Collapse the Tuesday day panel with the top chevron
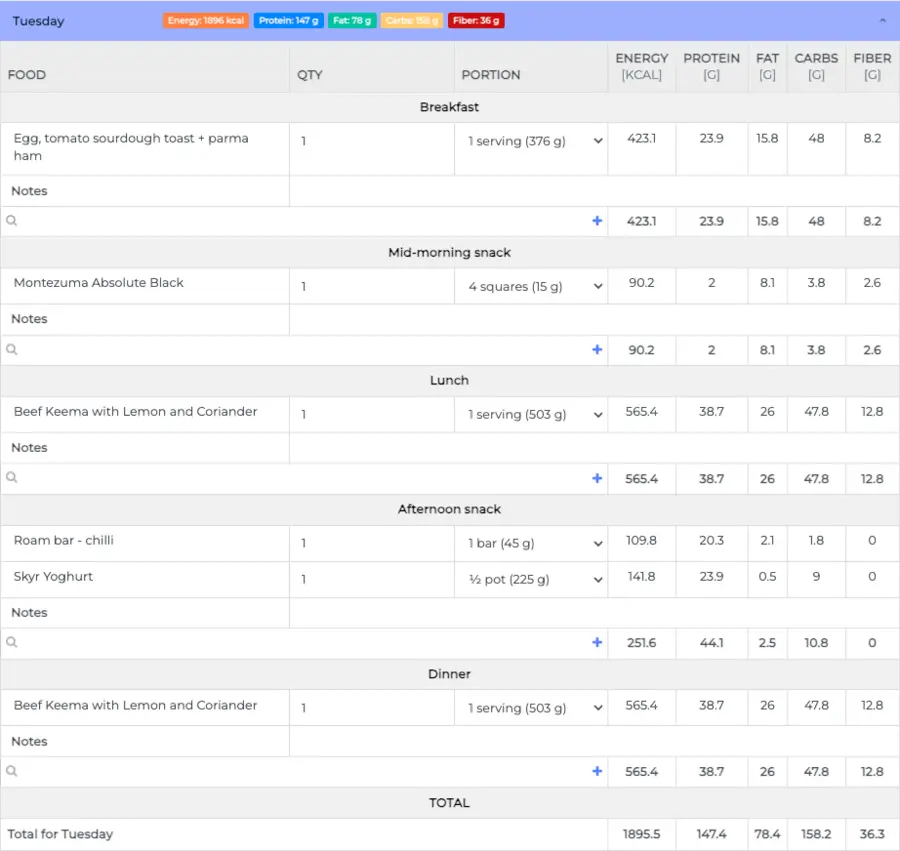The height and width of the screenshot is (851, 900). pyautogui.click(x=884, y=20)
